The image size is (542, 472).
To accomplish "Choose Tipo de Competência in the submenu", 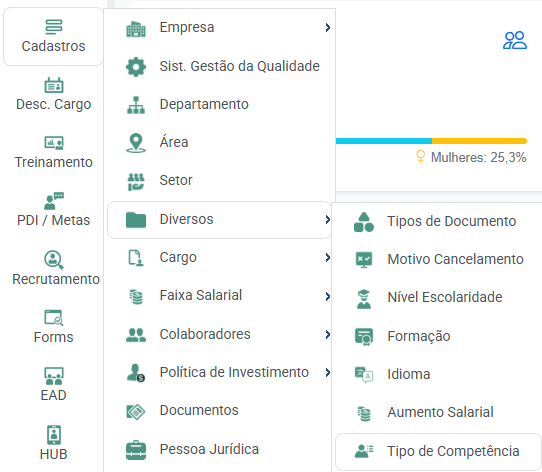I will (x=438, y=451).
